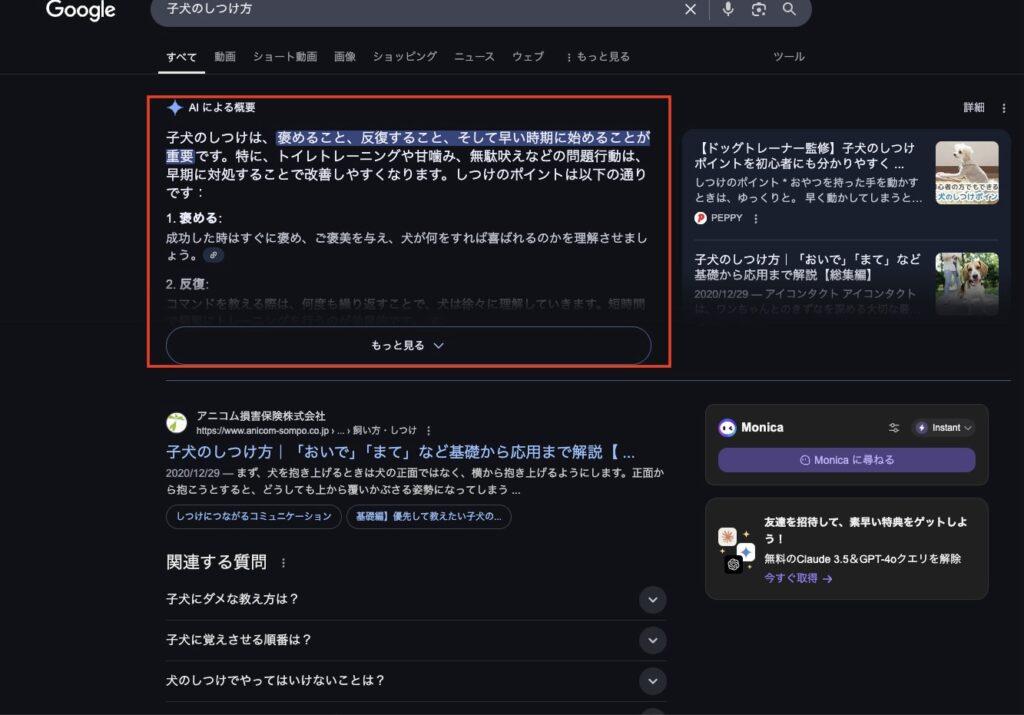Clear the search box with the X icon
Viewport: 1024px width, 715px height.
[x=690, y=9]
